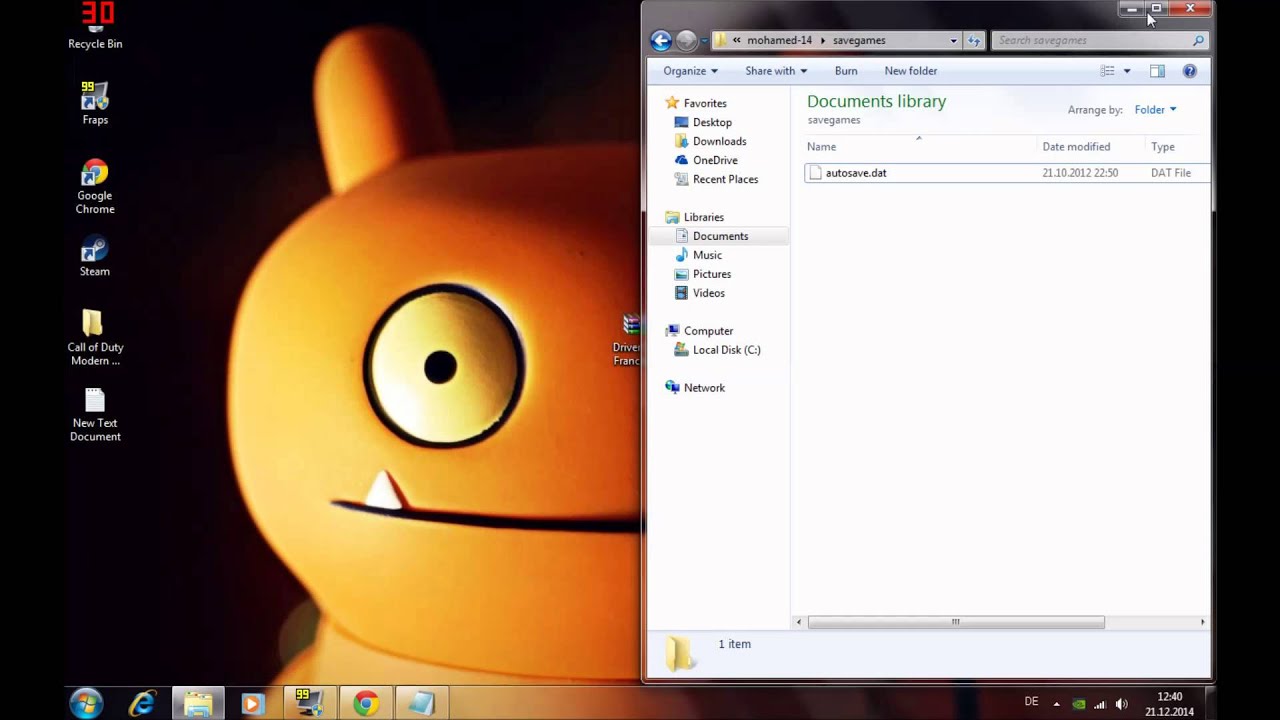This screenshot has width=1280, height=720.
Task: Click the search magnifier icon
Action: pos(1198,40)
